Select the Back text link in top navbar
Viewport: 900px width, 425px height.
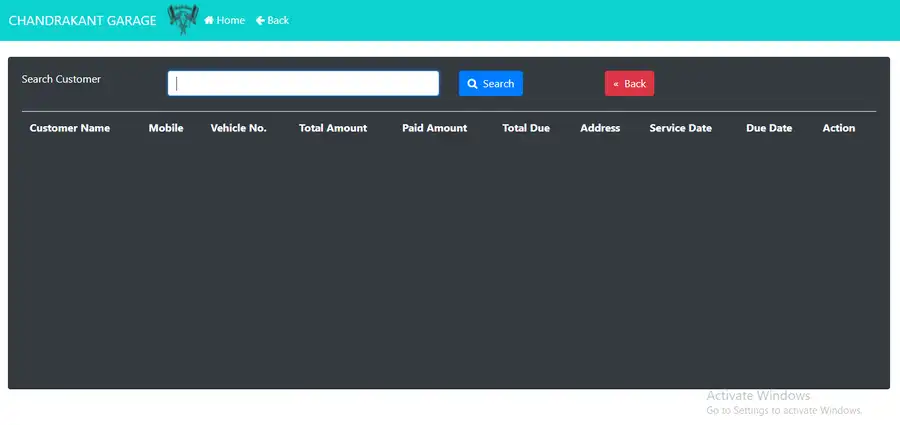[278, 20]
